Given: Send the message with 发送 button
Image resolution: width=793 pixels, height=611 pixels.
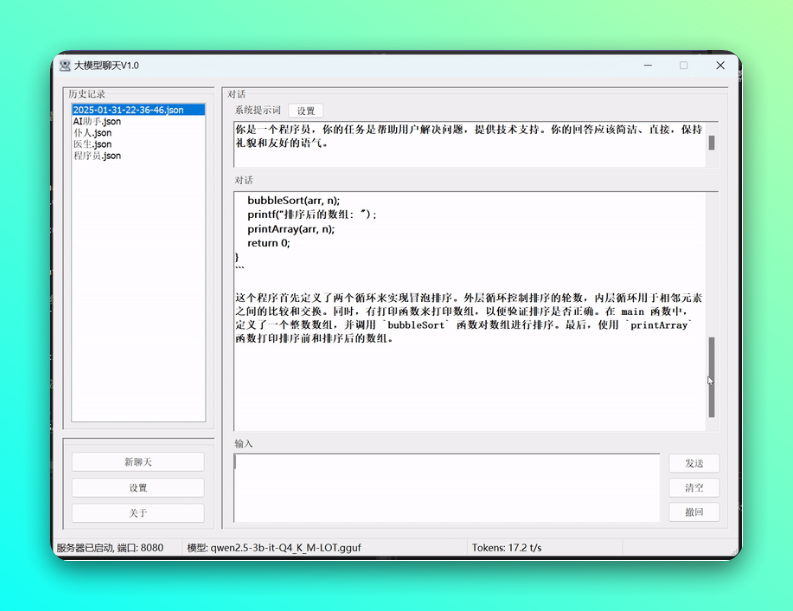Looking at the screenshot, I should tap(694, 463).
